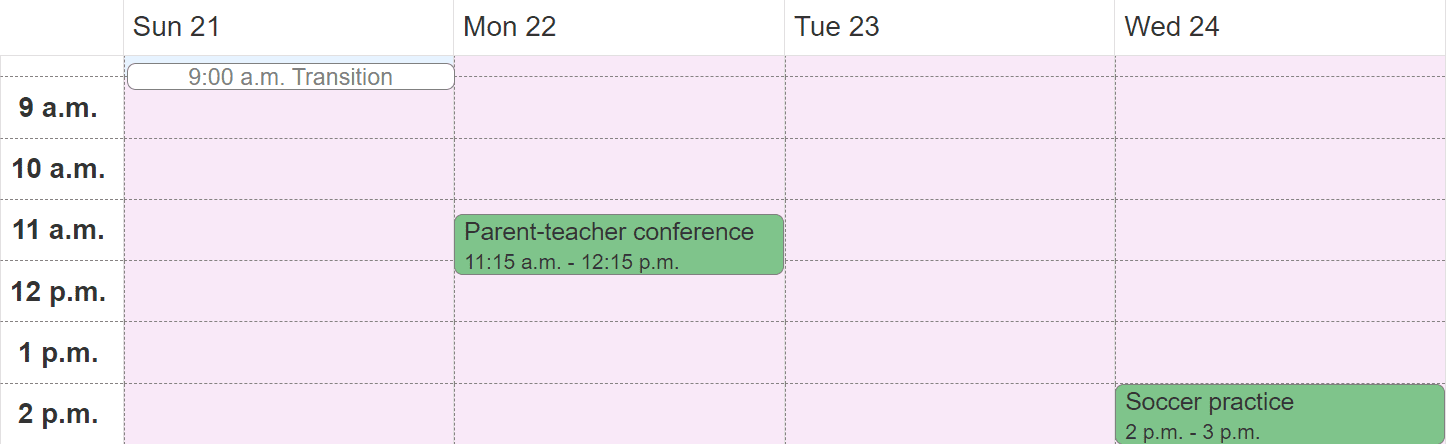This screenshot has width=1446, height=444.
Task: Select the Mon 22 day header
Action: click(510, 27)
